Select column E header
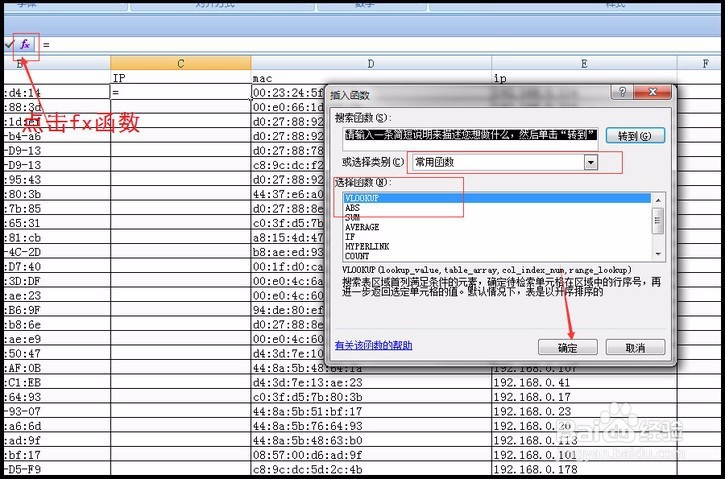725x479 pixels. 584,63
